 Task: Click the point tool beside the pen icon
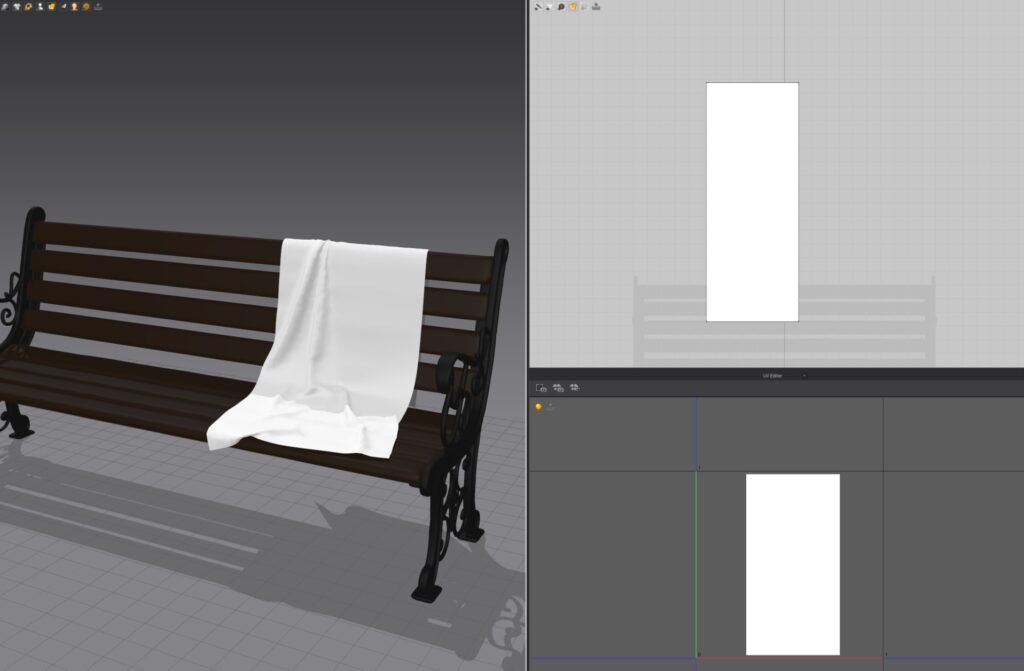point(548,6)
